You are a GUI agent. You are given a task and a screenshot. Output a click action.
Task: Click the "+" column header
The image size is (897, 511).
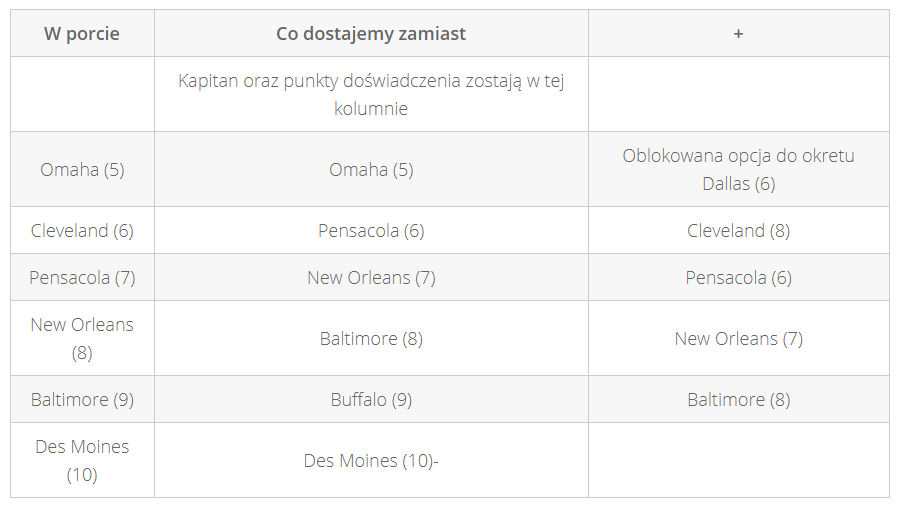click(x=738, y=33)
